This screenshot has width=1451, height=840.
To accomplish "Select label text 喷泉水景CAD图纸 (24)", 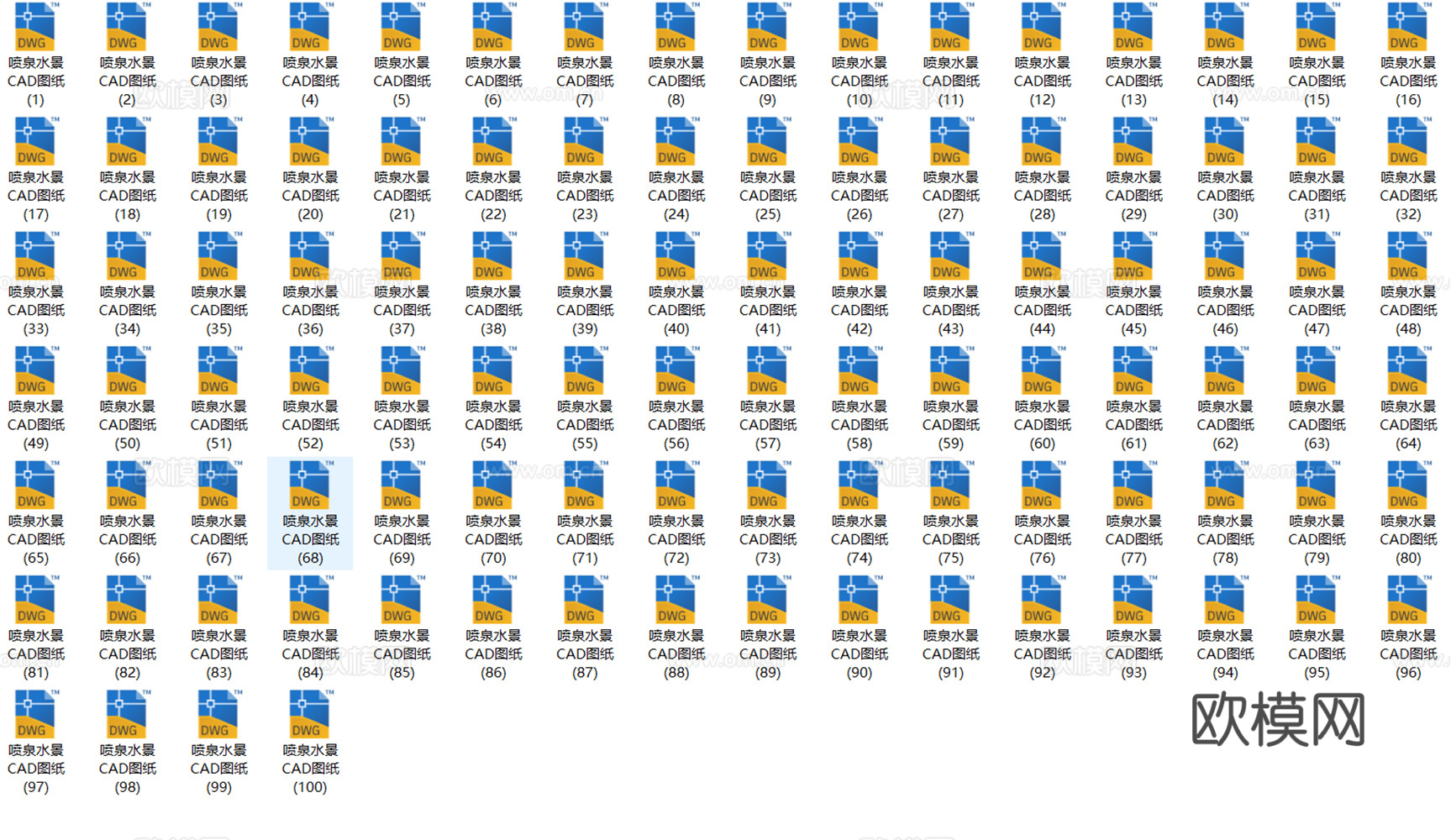I will point(676,196).
